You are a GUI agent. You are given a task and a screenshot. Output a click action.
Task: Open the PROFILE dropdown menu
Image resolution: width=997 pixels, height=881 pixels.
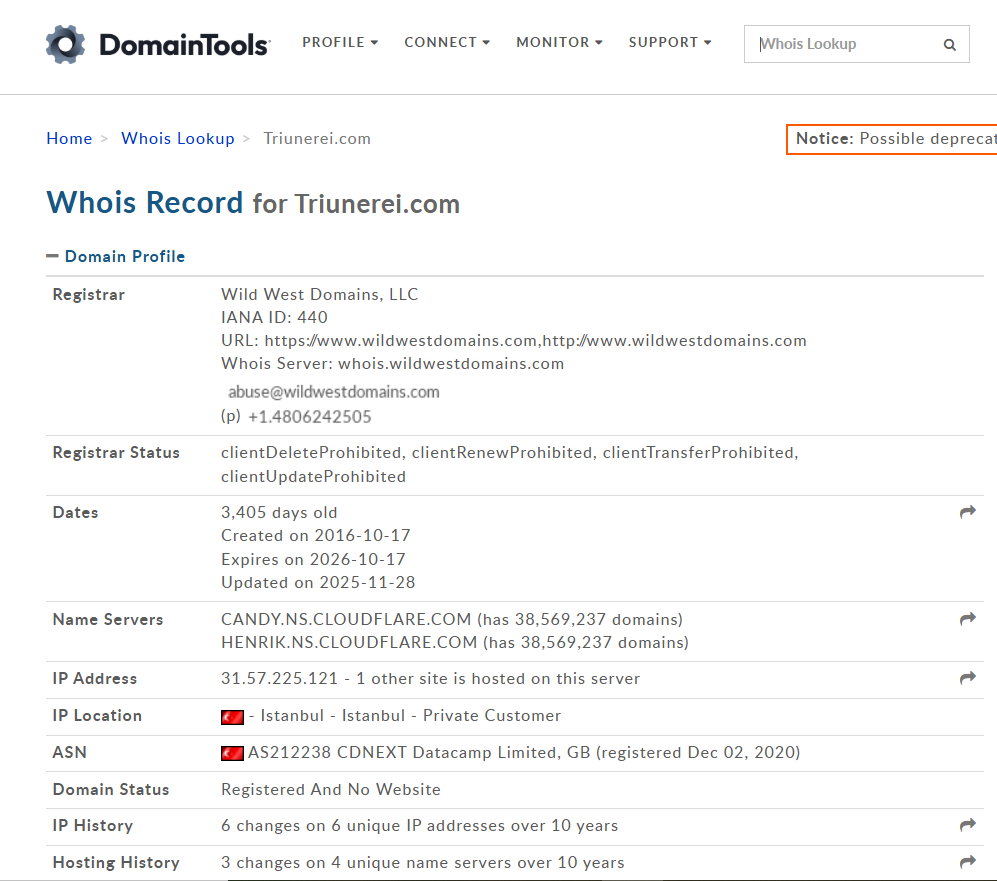(x=340, y=43)
